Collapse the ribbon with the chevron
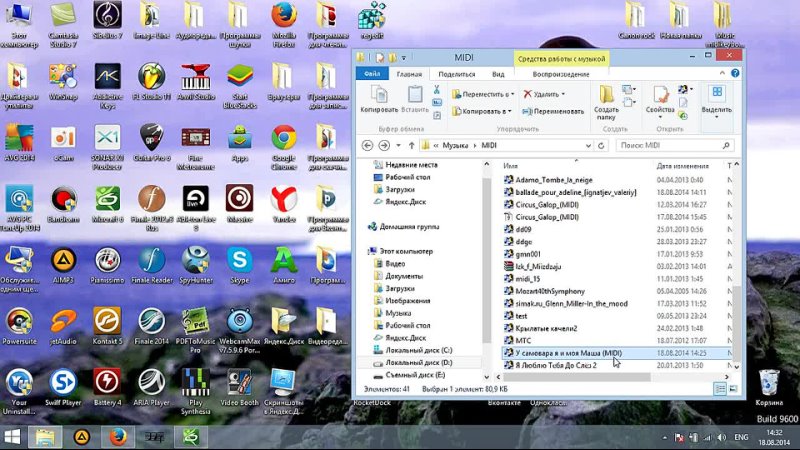The width and height of the screenshot is (800, 450). click(722, 73)
